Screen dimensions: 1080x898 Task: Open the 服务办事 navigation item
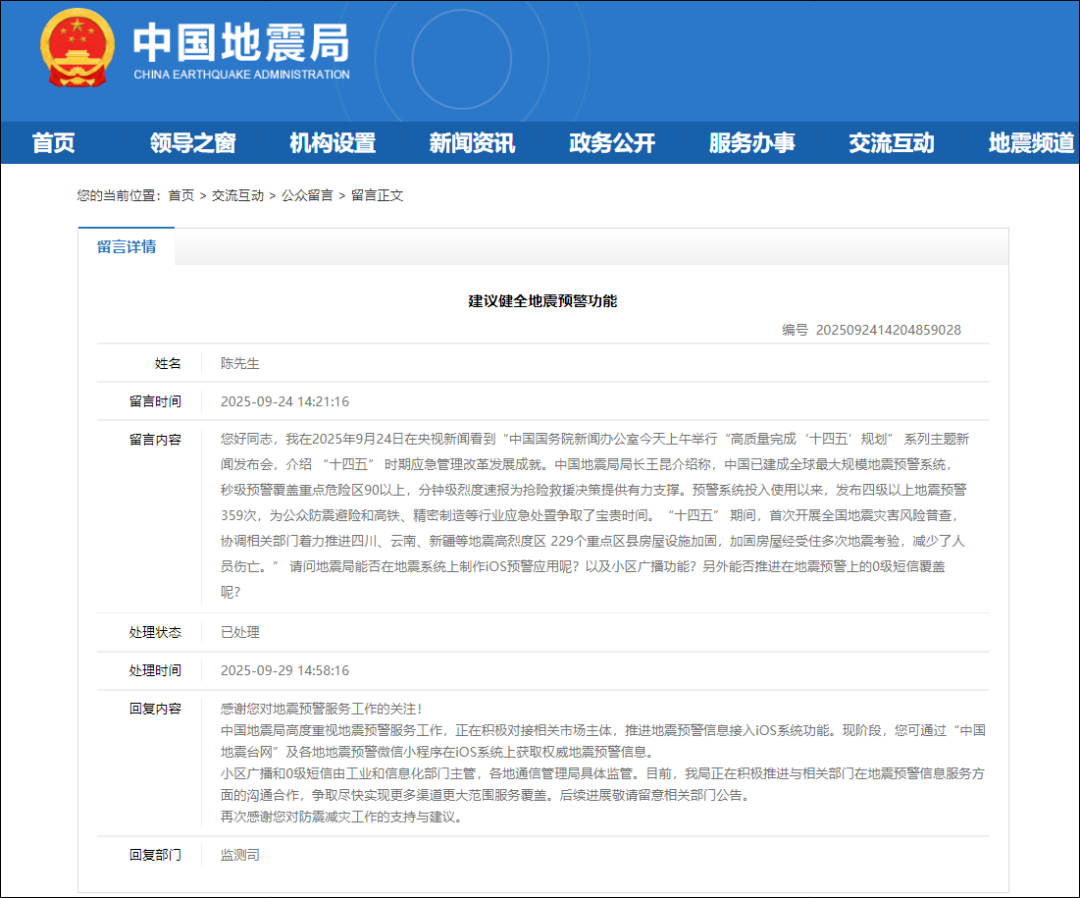coord(751,143)
